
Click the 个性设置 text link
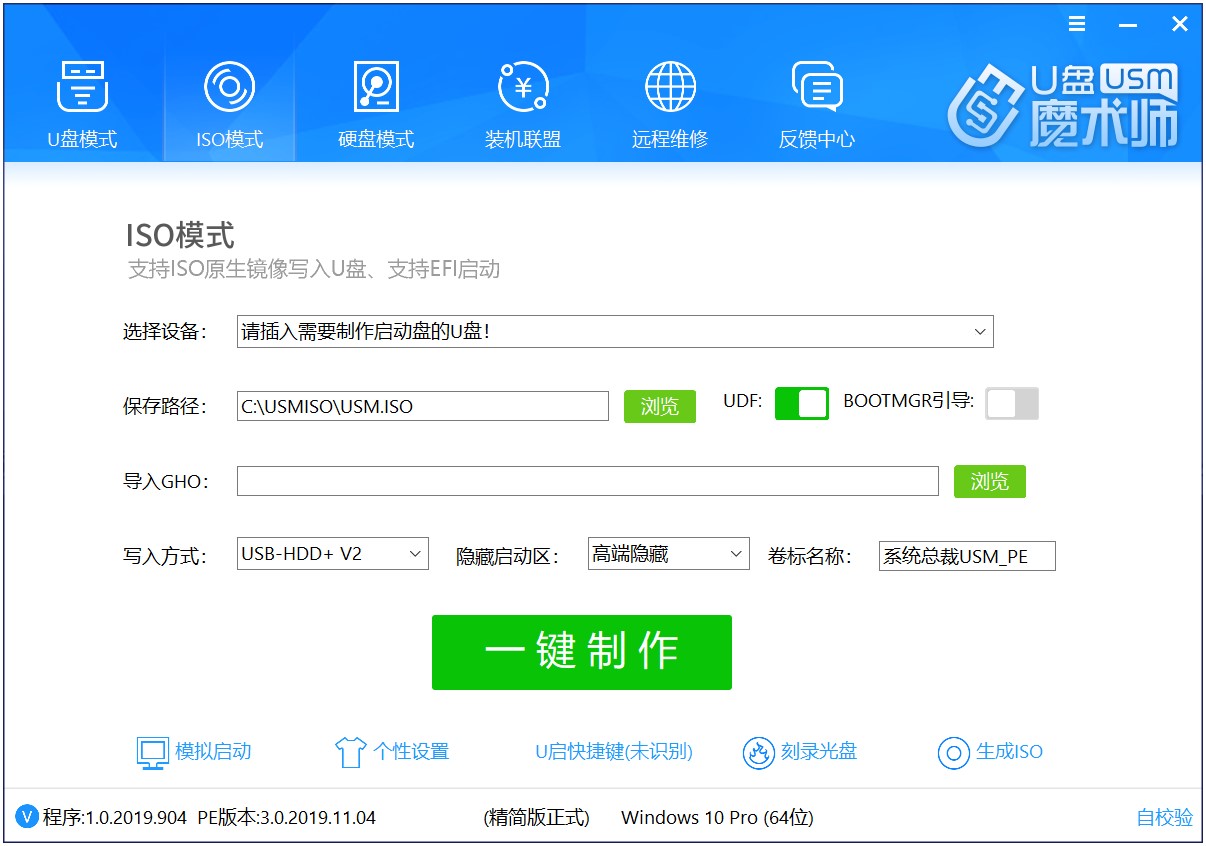411,752
